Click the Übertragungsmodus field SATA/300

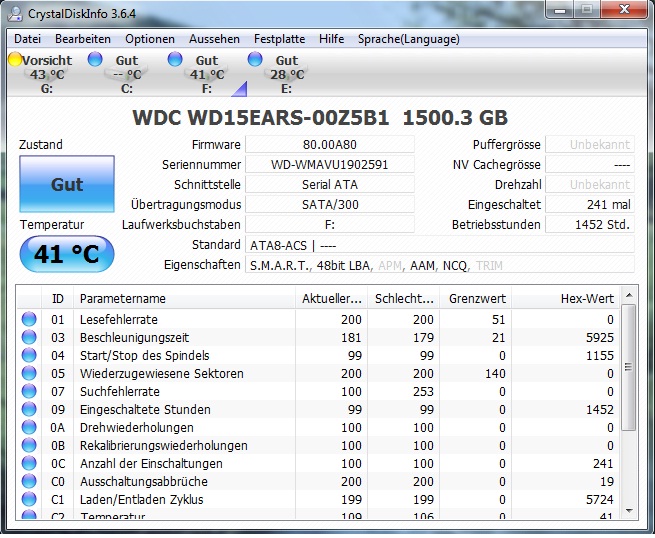(330, 204)
